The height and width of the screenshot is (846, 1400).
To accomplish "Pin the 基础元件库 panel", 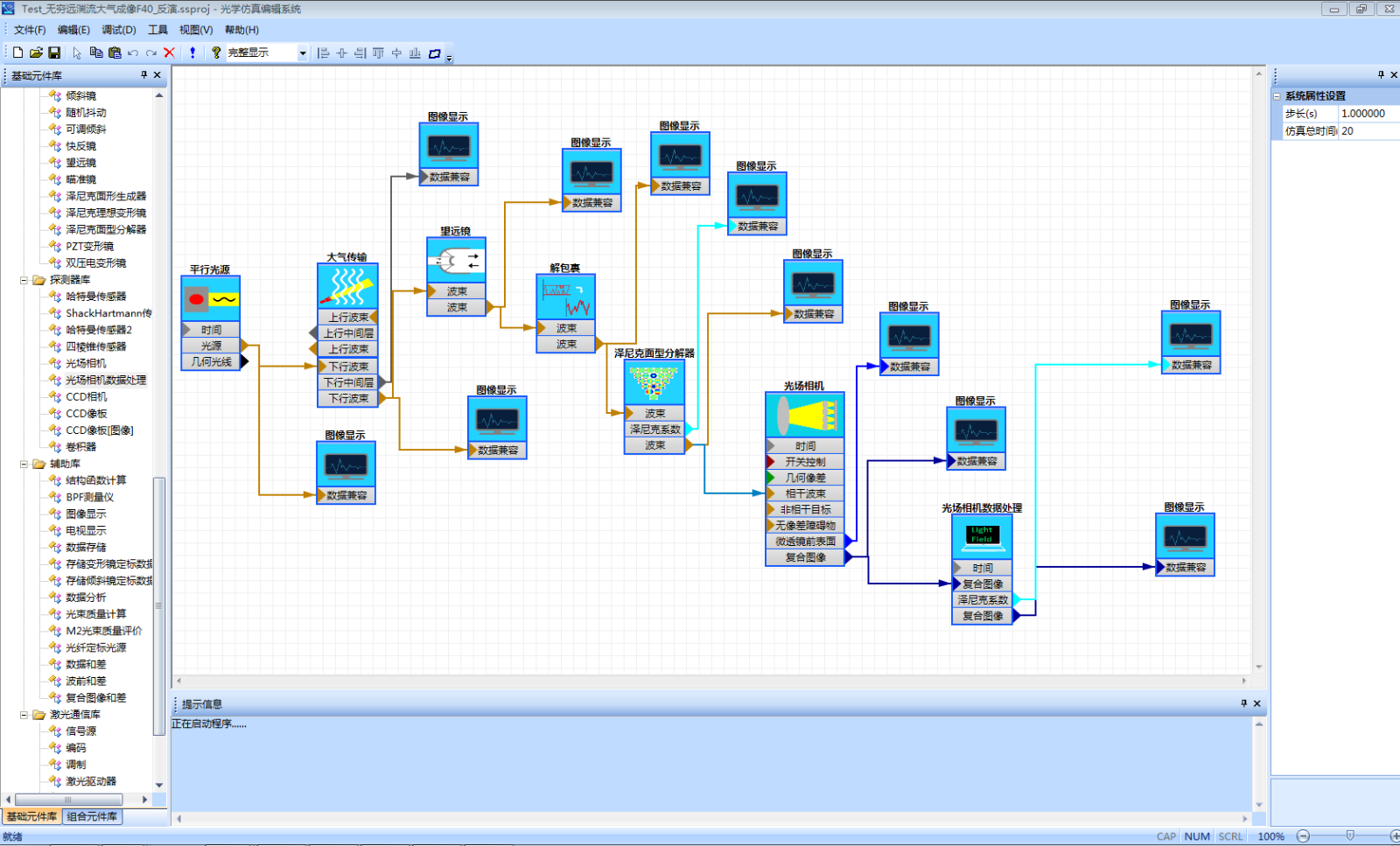I will [x=144, y=75].
